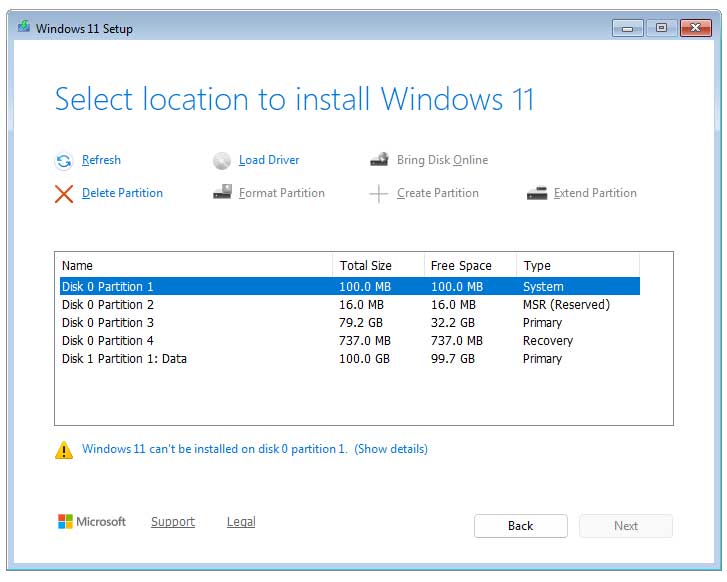Click the Create Partition link
Viewport: 727px width, 582px height.
pos(438,193)
